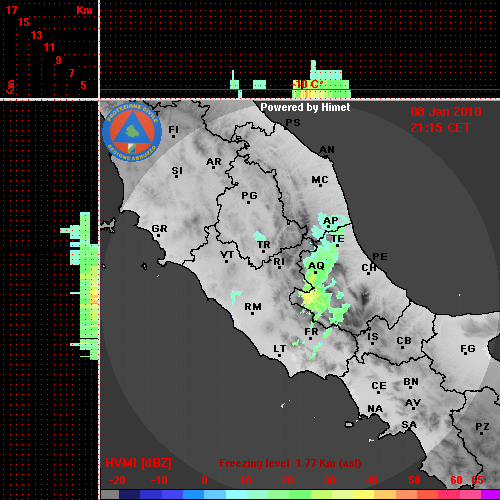
Task: Click the AV city label
Action: [x=413, y=403]
